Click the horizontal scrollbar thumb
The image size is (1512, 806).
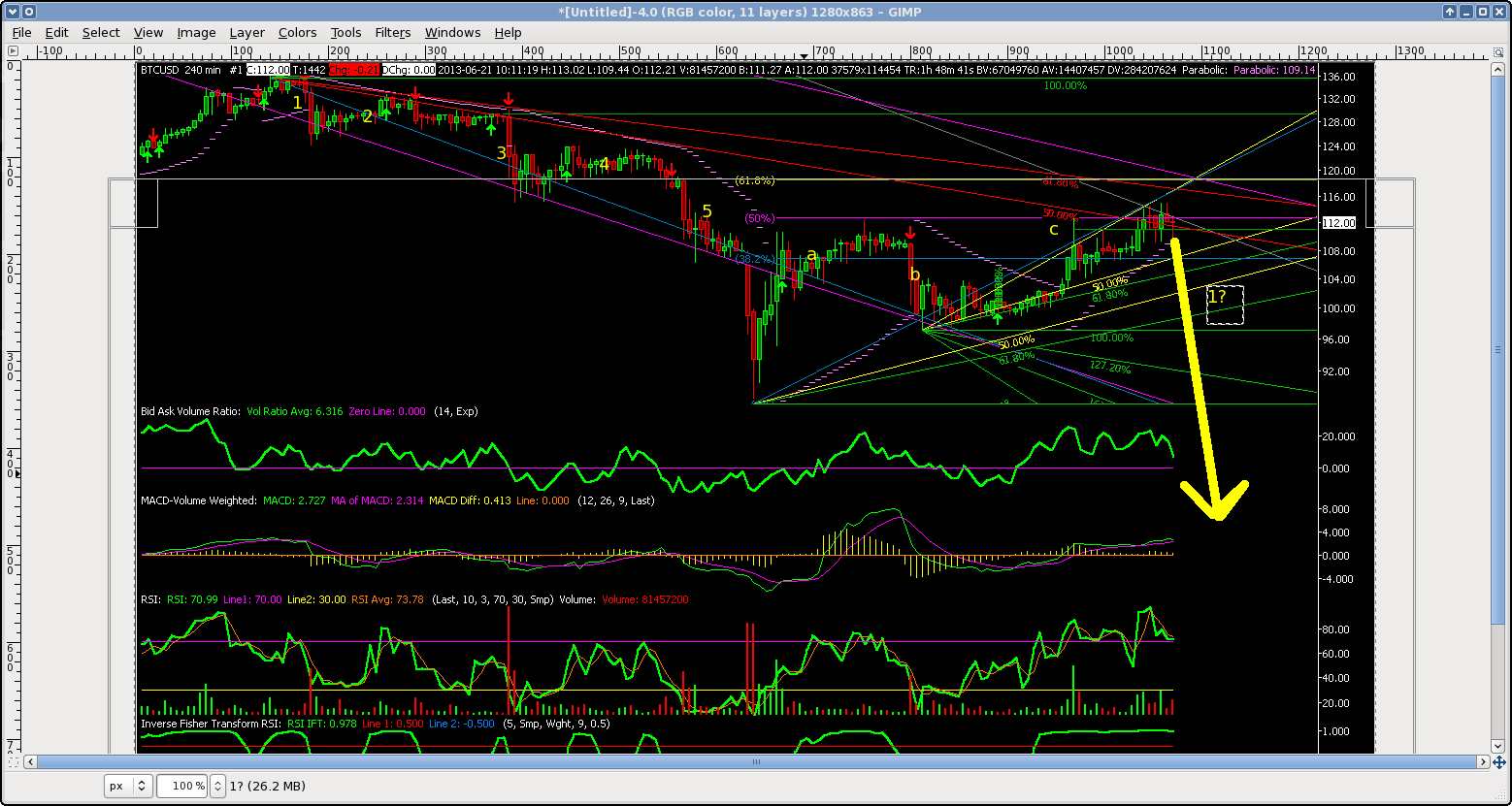pyautogui.click(x=756, y=762)
